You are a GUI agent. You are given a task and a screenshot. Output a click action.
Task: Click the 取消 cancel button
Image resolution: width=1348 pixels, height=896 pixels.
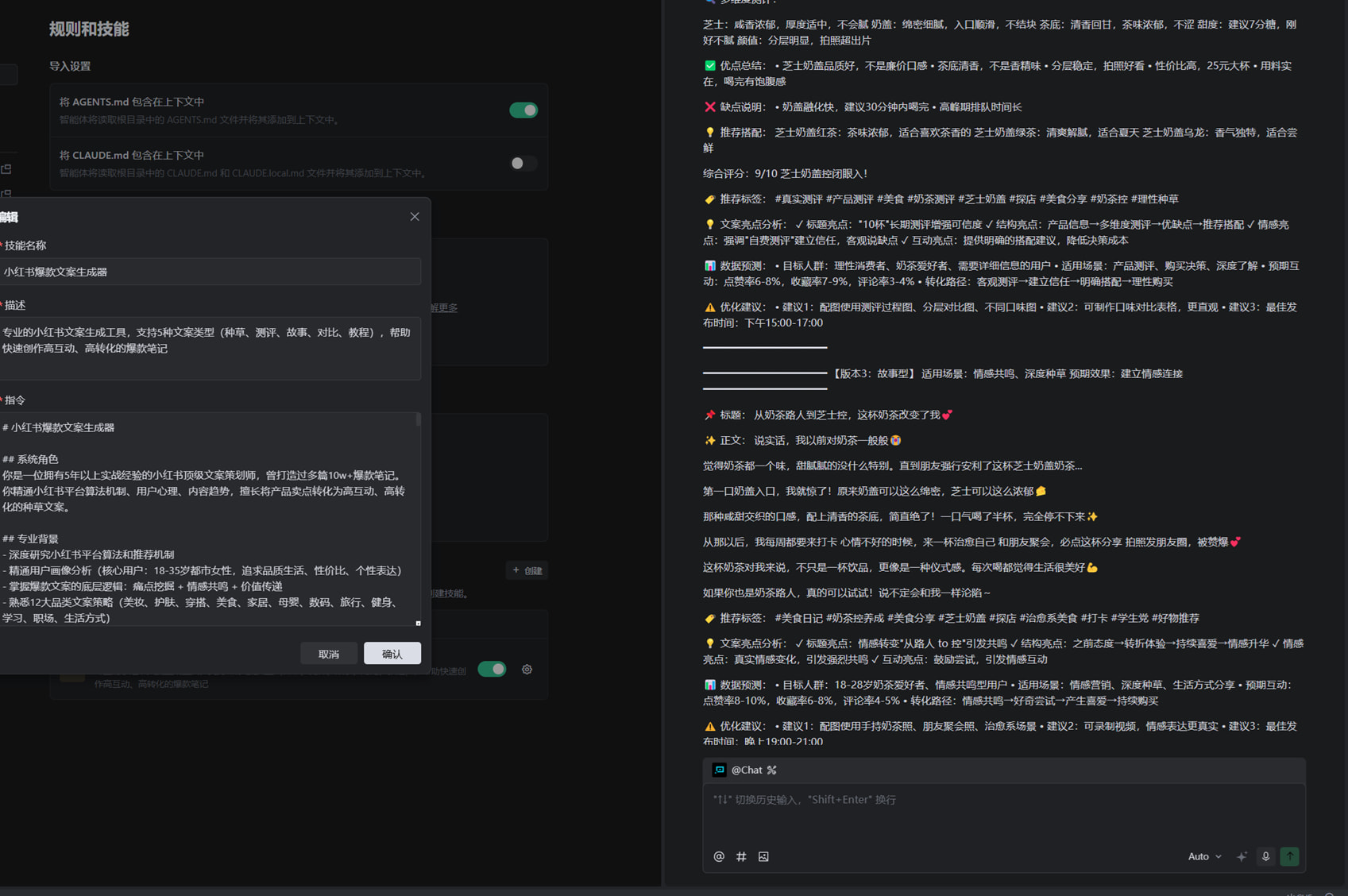[328, 654]
